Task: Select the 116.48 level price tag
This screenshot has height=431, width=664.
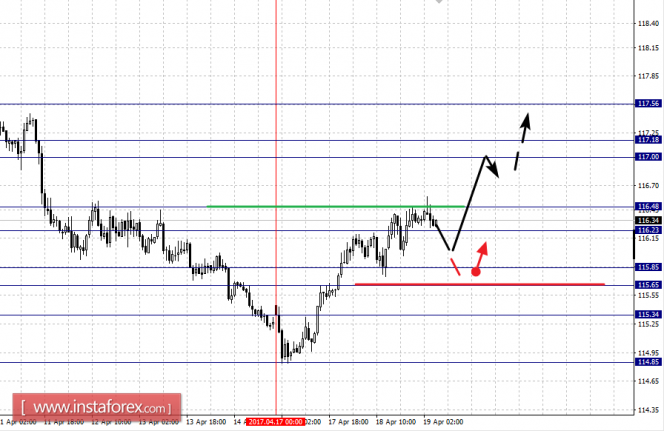Action: (648, 207)
